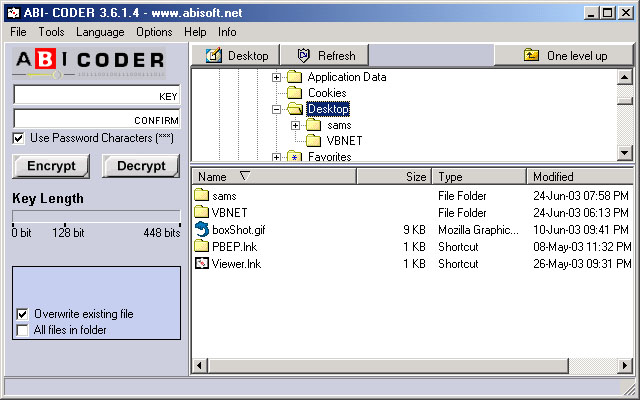640x400 pixels.
Task: Click 10-Jun-03 09:41 PM date cell
Action: pos(581,230)
